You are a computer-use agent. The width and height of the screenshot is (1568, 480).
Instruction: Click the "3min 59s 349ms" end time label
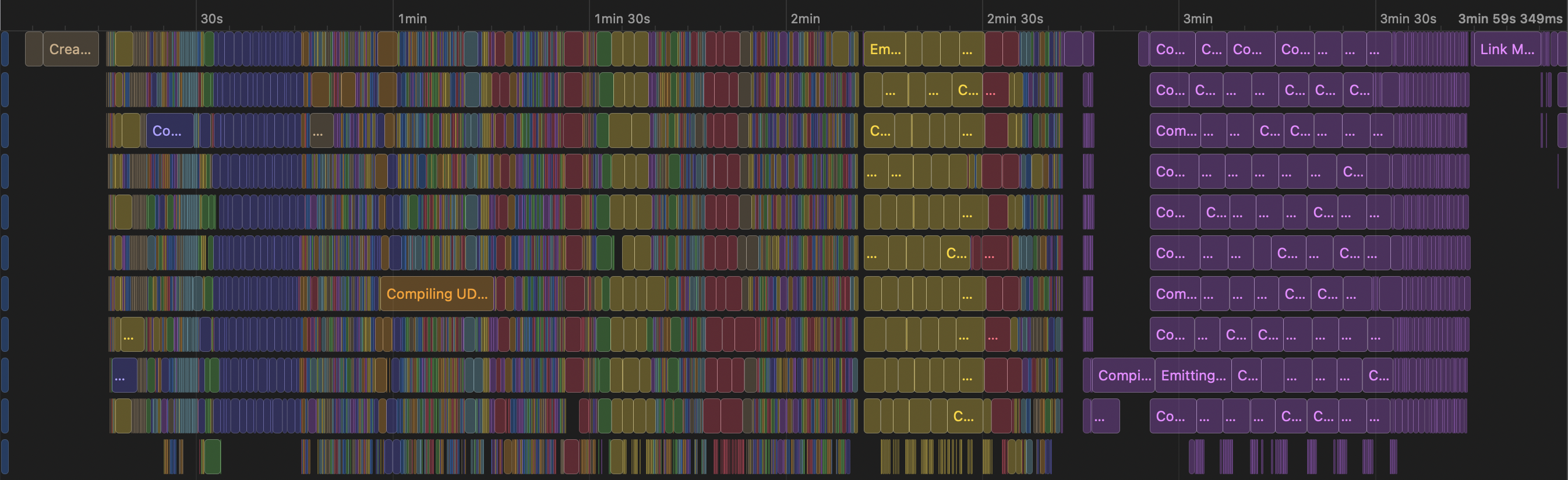[1510, 18]
